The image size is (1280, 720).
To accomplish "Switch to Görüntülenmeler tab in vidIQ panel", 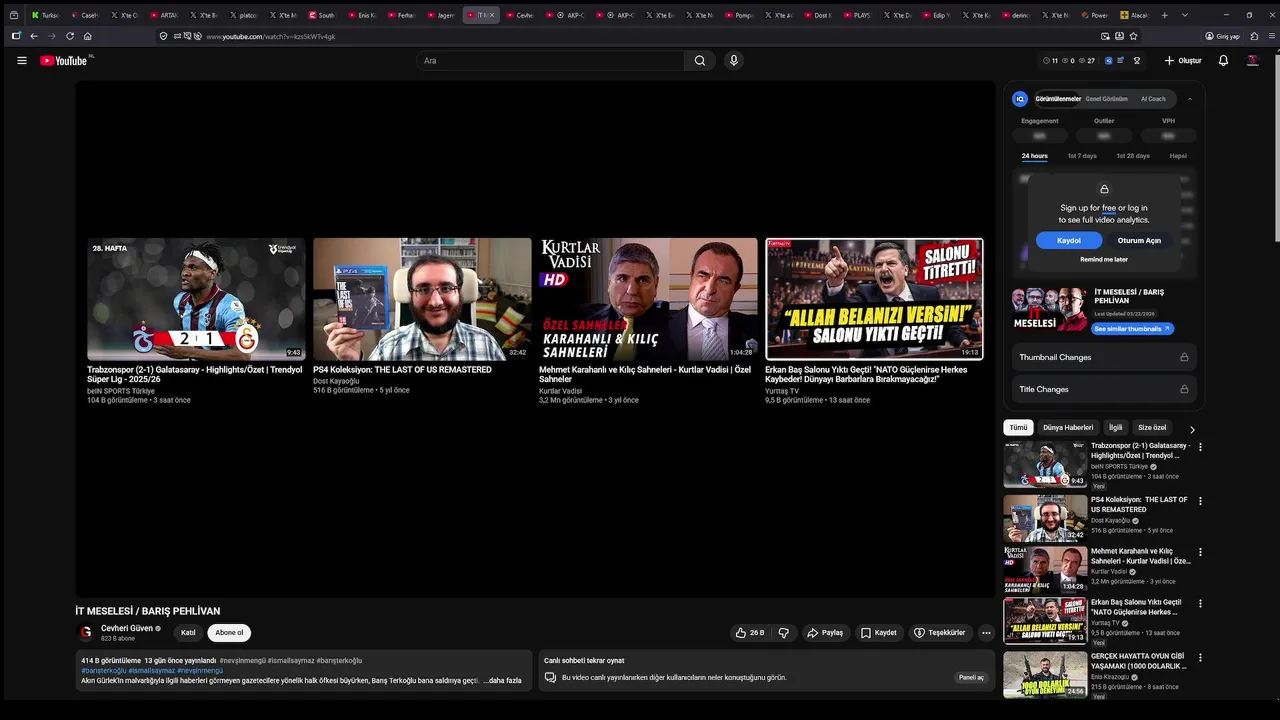I will pos(1058,99).
